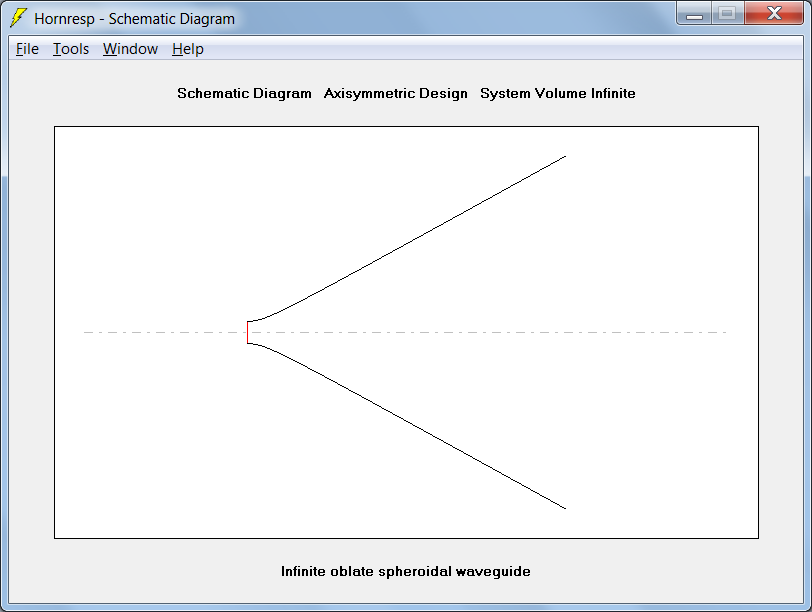
Task: Click the disabled maximize button
Action: click(x=728, y=13)
